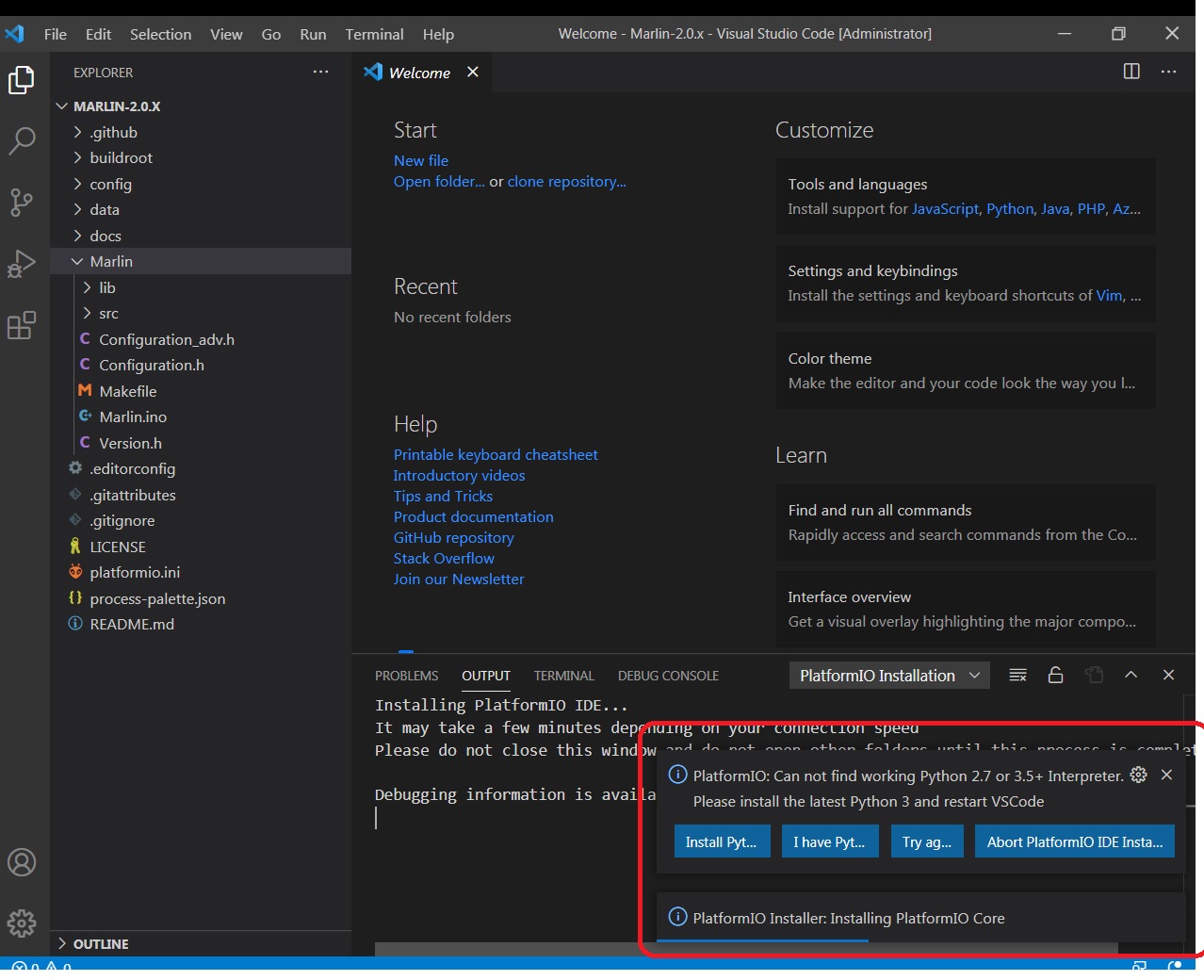Open process-palette.json file
The height and width of the screenshot is (980, 1204).
[x=157, y=598]
